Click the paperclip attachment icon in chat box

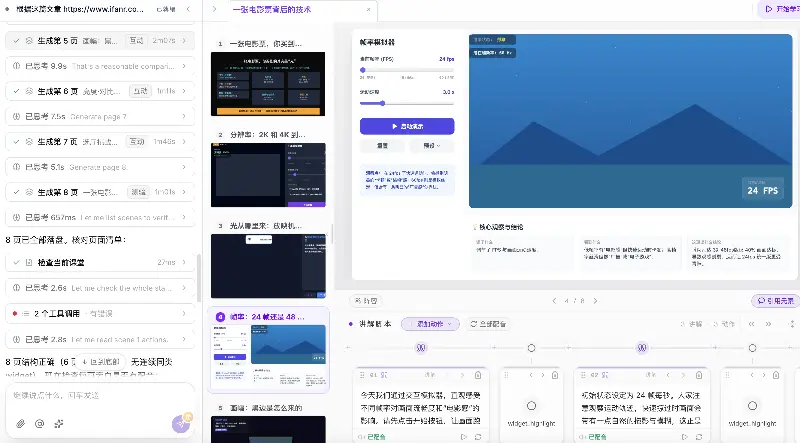click(20, 424)
